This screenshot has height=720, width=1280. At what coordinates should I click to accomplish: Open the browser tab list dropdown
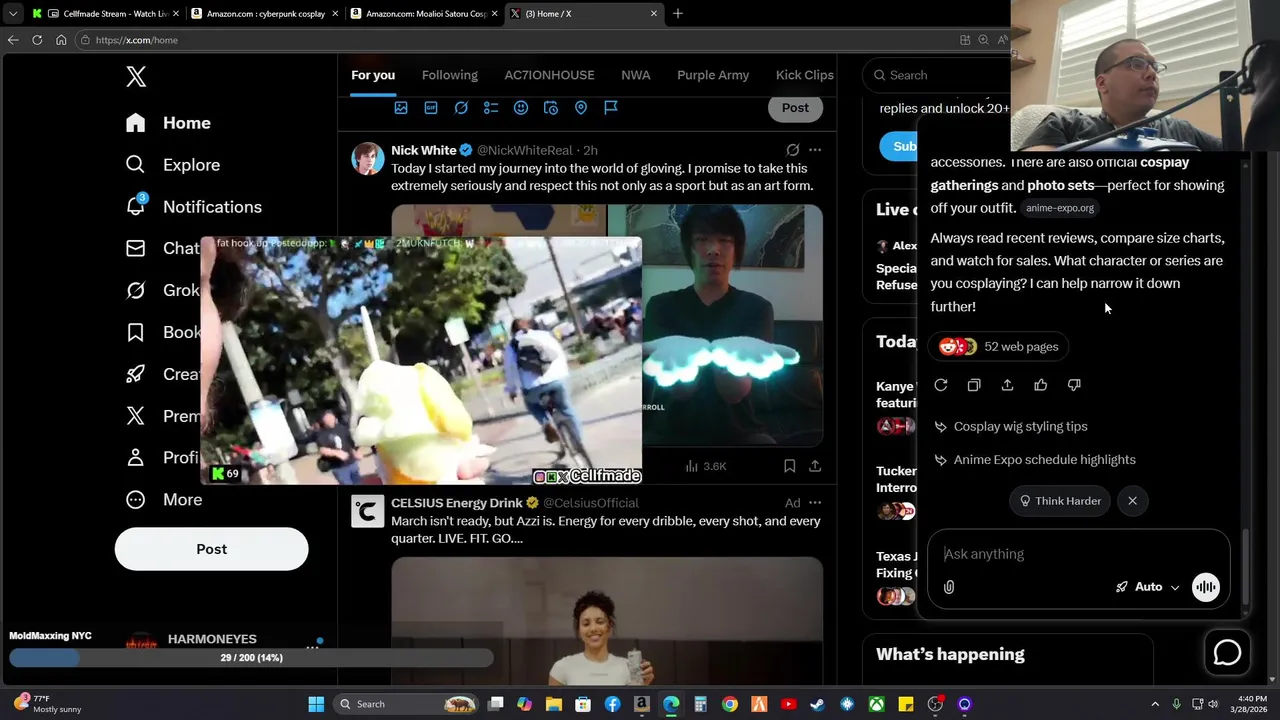pos(12,14)
